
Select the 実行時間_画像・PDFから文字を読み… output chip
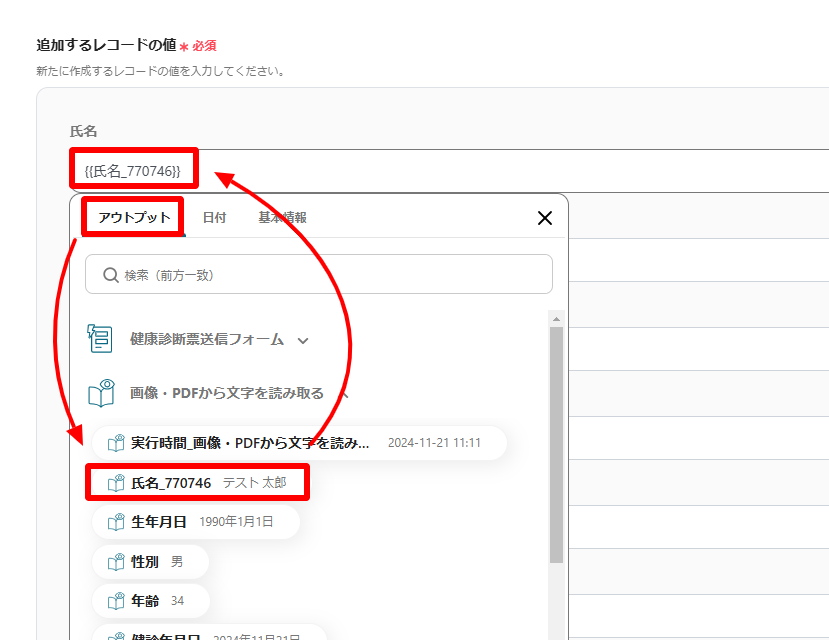click(x=299, y=443)
